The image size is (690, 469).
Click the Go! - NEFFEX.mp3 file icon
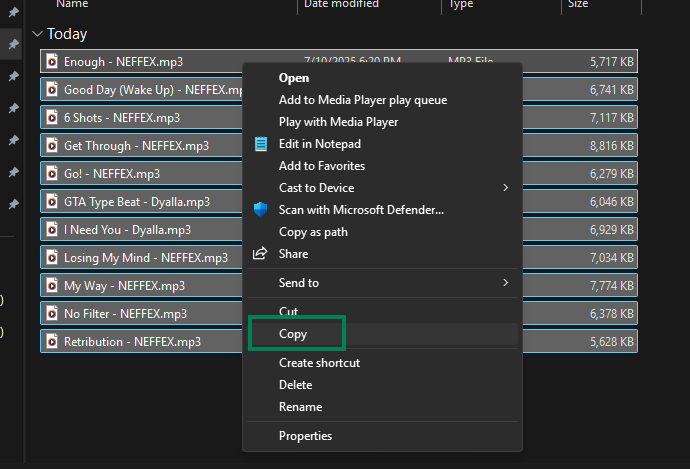pos(52,174)
